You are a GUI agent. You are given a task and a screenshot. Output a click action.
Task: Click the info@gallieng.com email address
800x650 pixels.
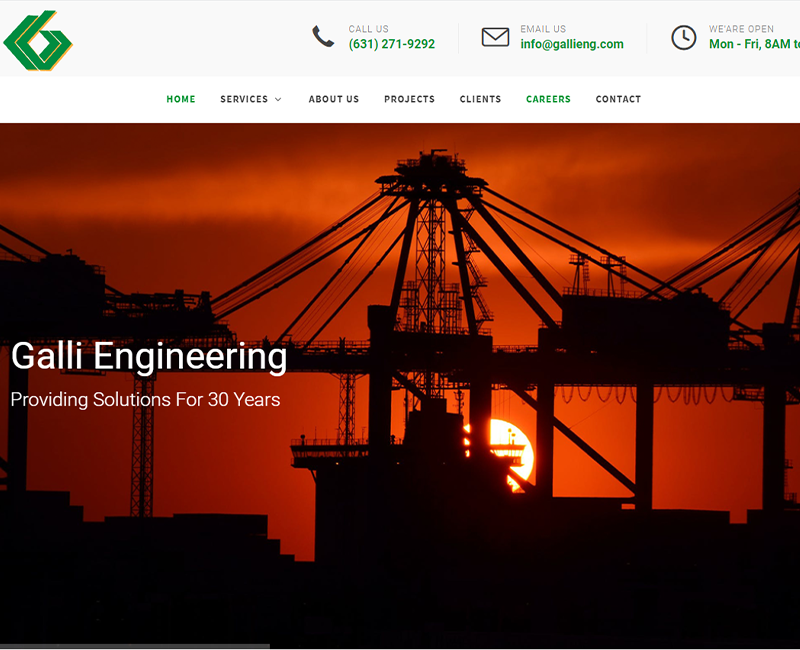[571, 45]
